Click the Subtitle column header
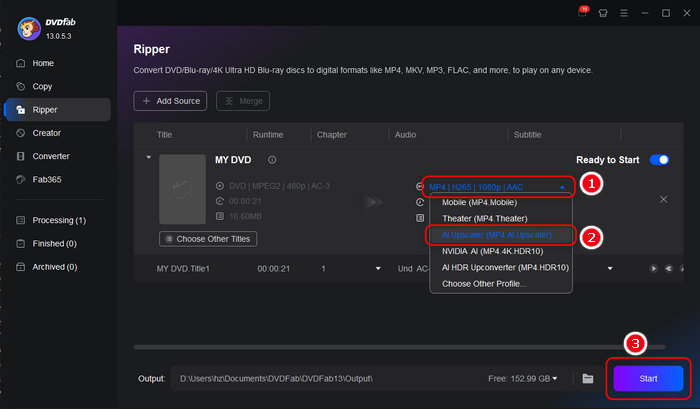Image resolution: width=700 pixels, height=409 pixels. 527,134
